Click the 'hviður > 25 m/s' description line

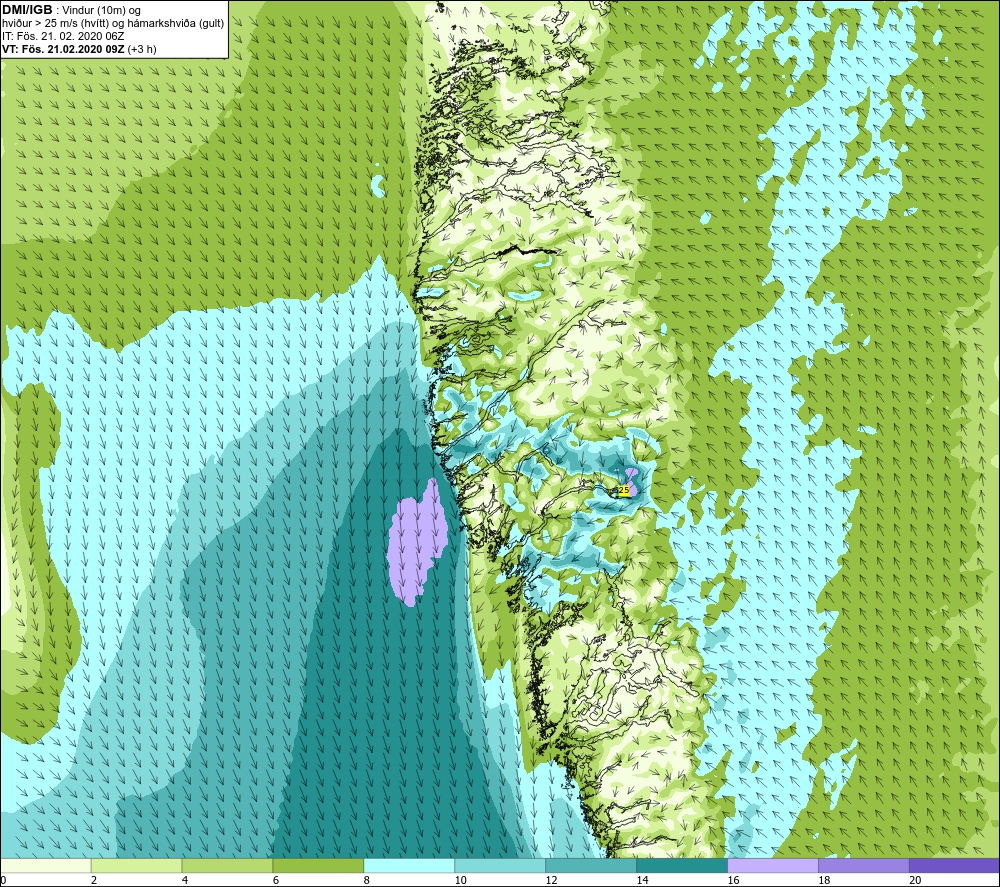click(x=113, y=24)
